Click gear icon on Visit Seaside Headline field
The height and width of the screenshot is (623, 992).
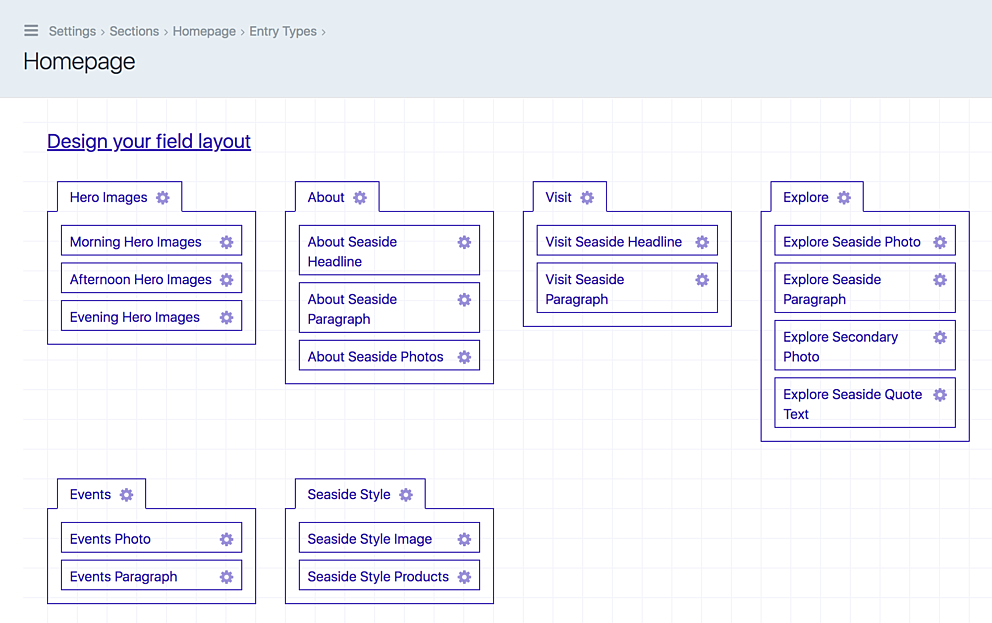(x=702, y=242)
